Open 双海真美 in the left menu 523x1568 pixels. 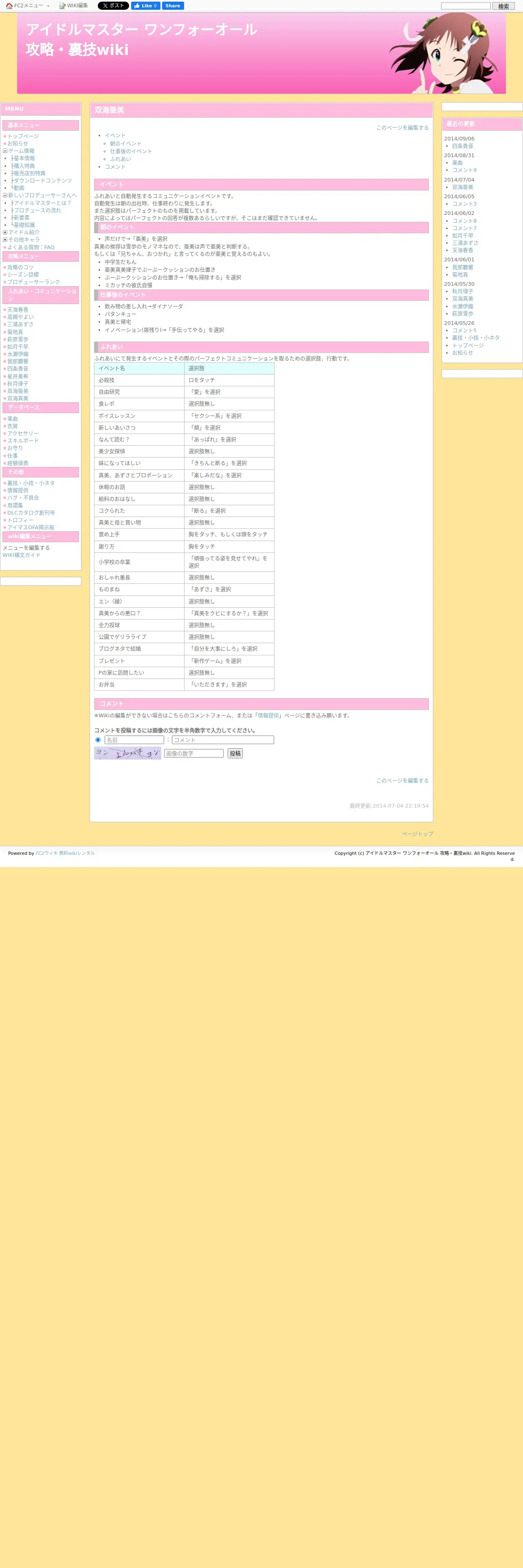[x=18, y=398]
